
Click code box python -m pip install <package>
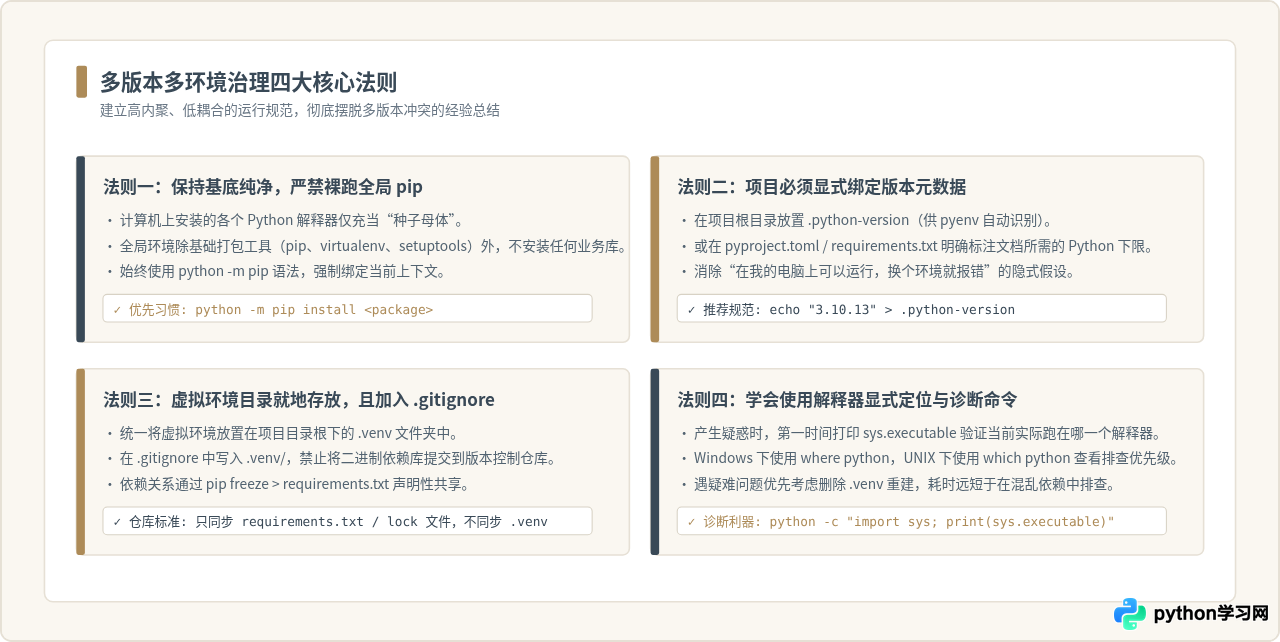tap(347, 309)
